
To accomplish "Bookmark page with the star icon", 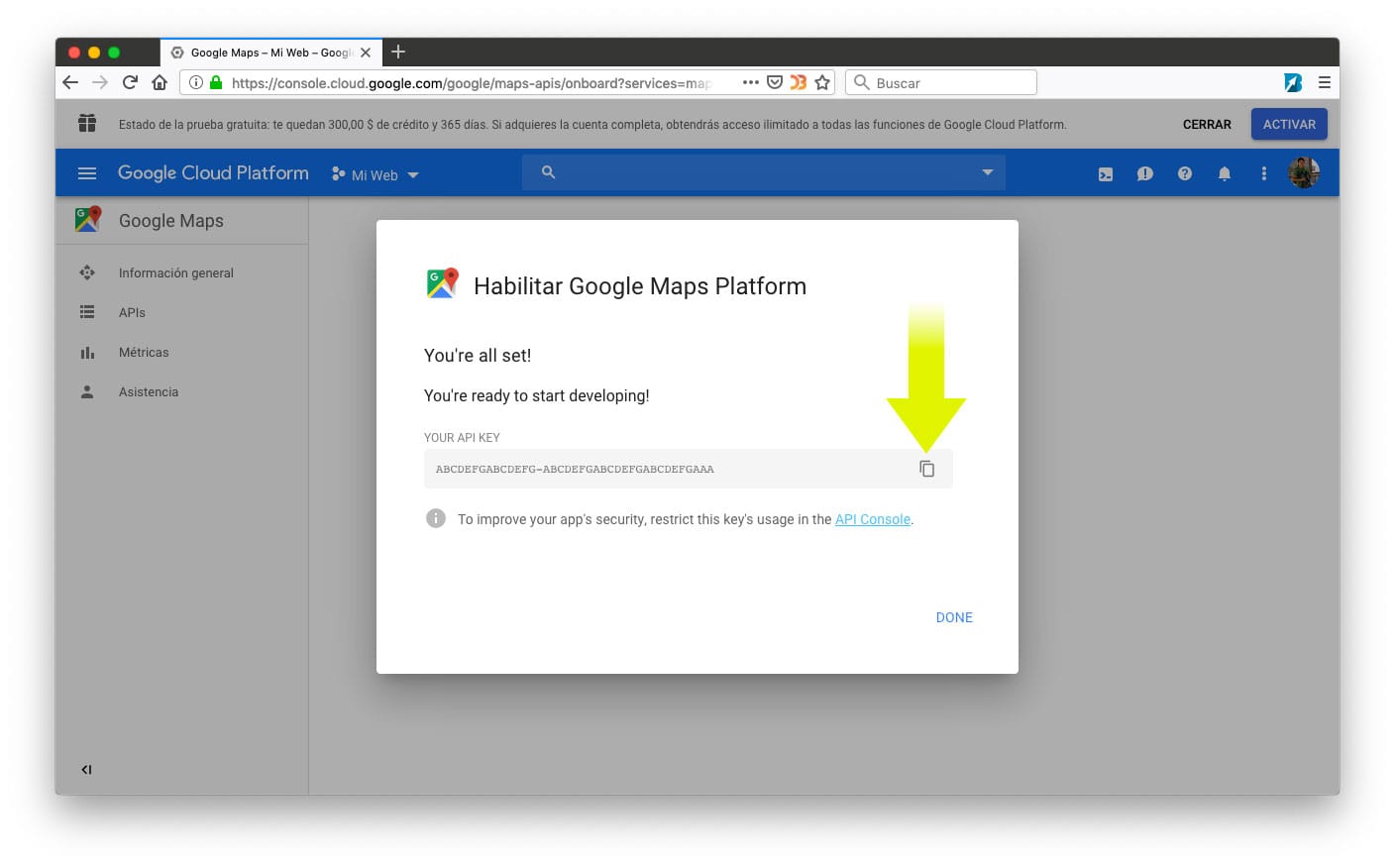I will (822, 82).
